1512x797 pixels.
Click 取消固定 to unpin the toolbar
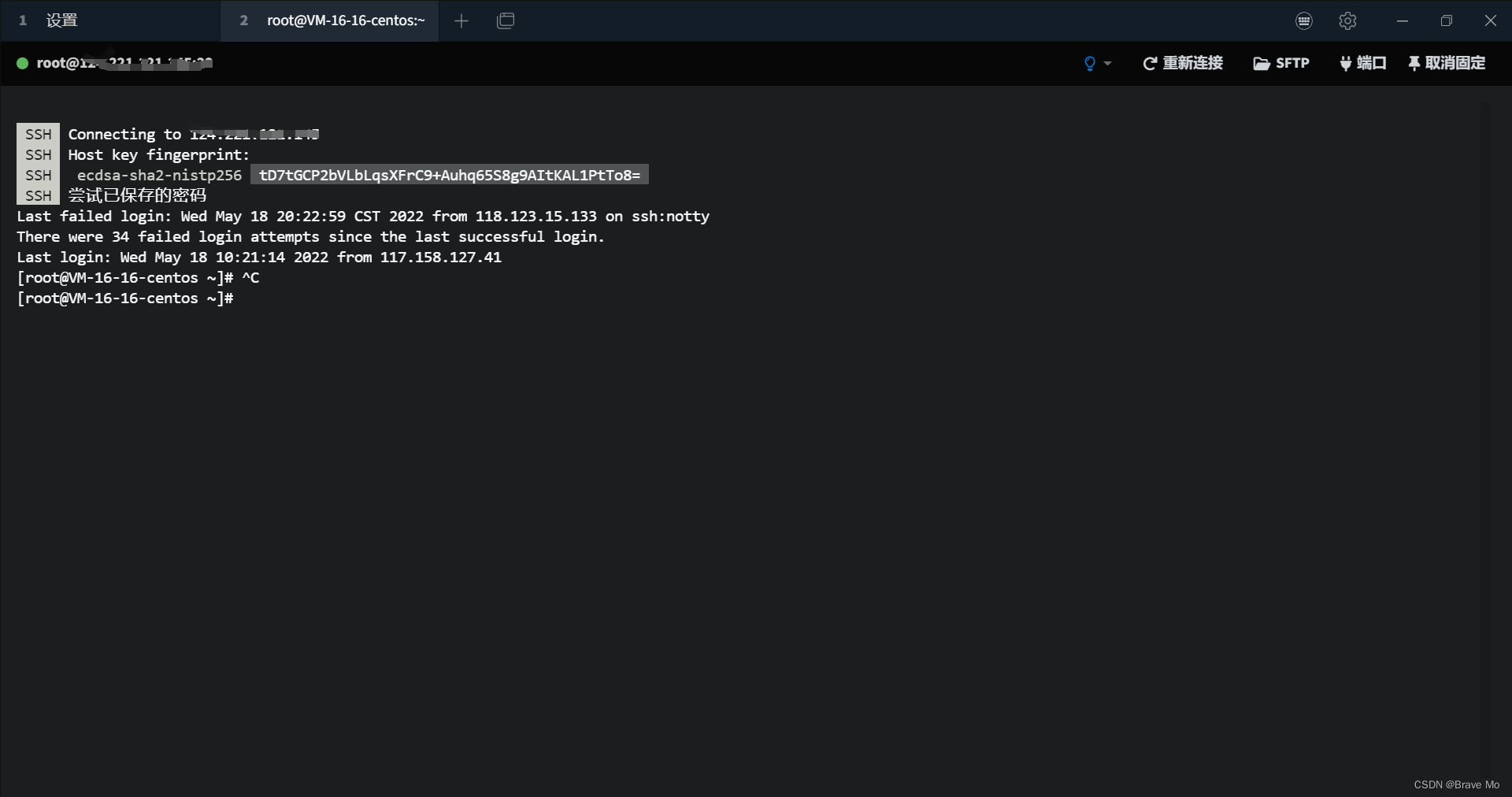click(1447, 63)
